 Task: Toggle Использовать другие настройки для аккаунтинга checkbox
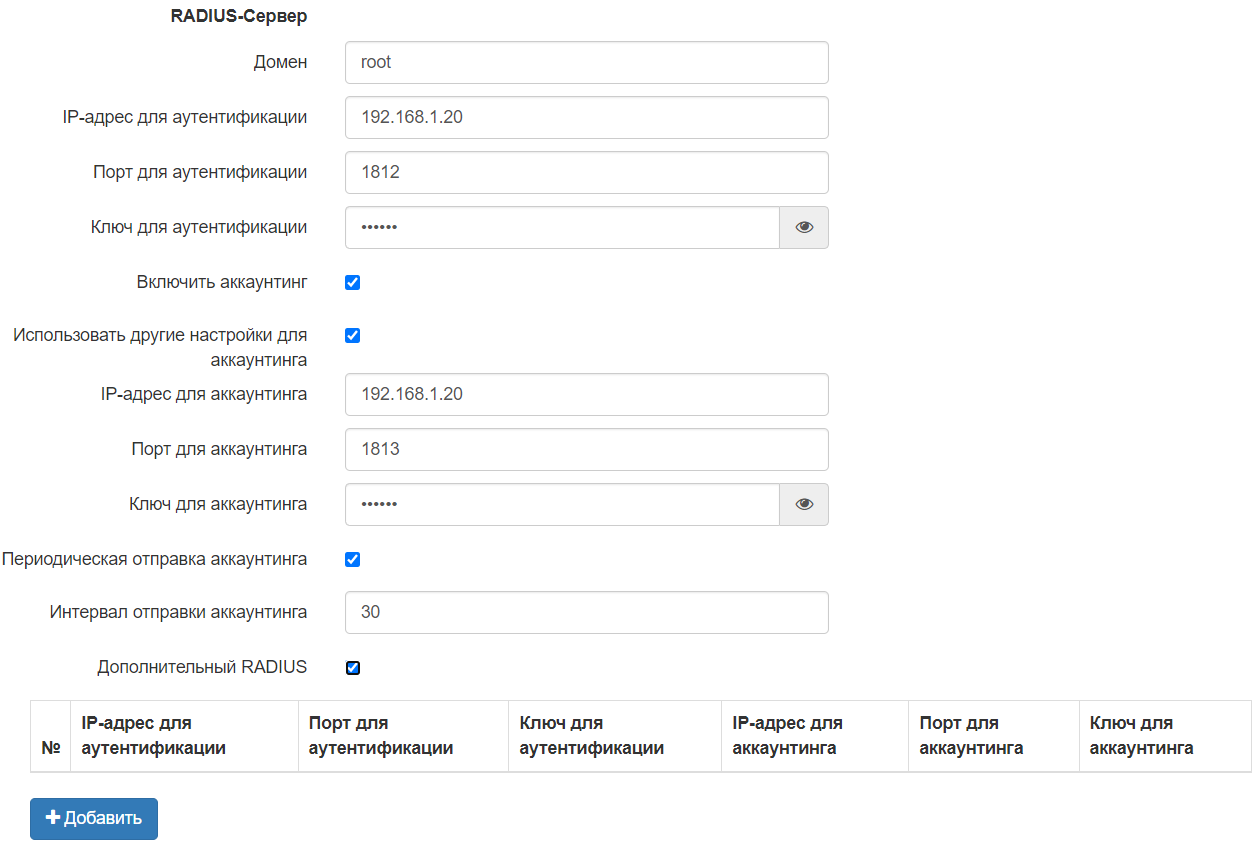click(x=352, y=335)
